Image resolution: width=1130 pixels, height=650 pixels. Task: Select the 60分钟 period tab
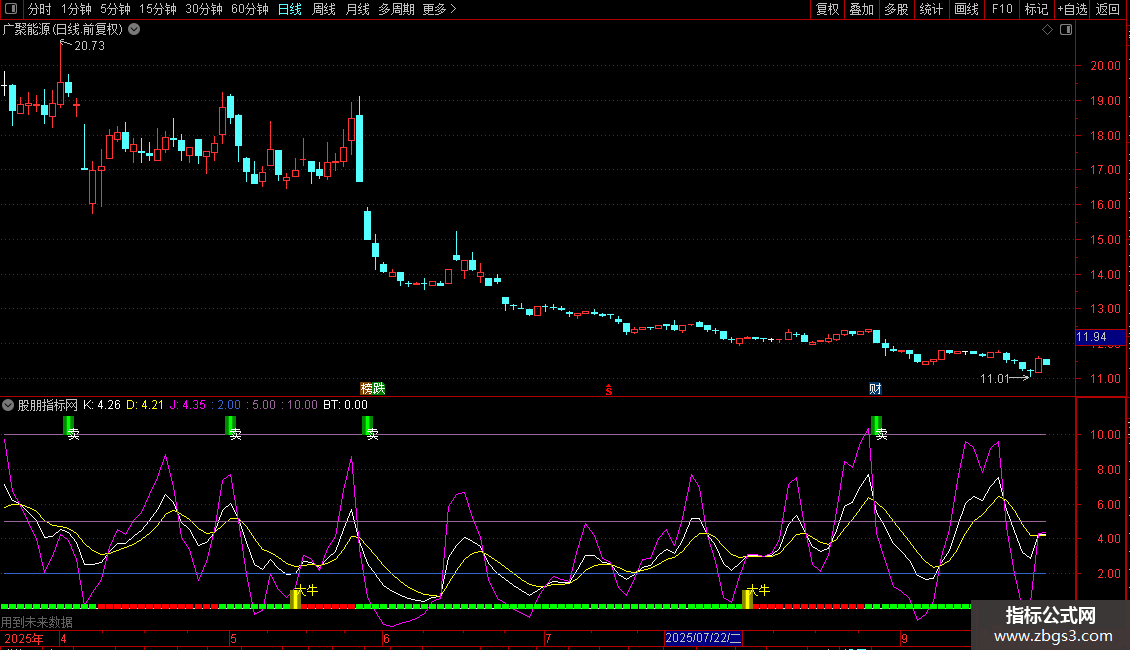[x=249, y=10]
